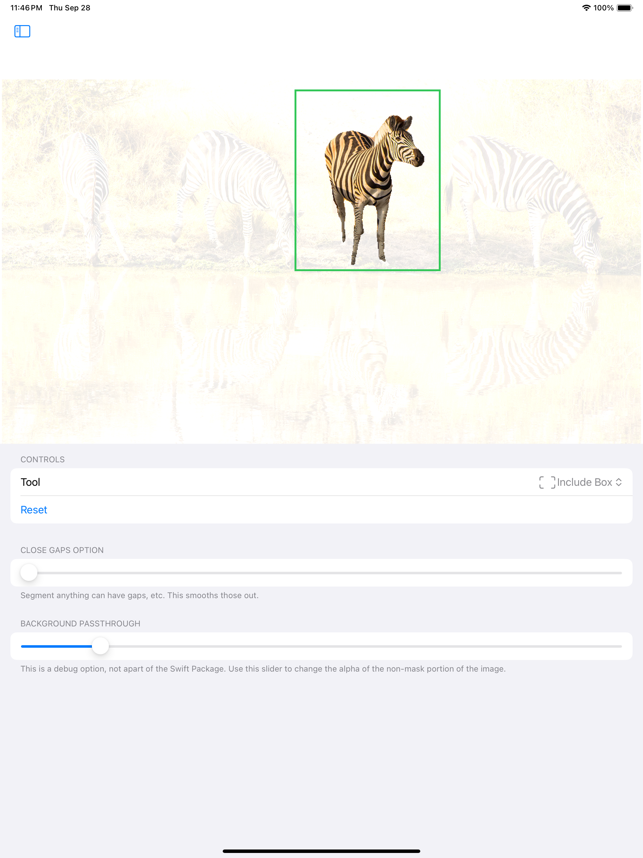The width and height of the screenshot is (643, 858).
Task: Click the Background Passthrough slider thumb
Action: 100,646
